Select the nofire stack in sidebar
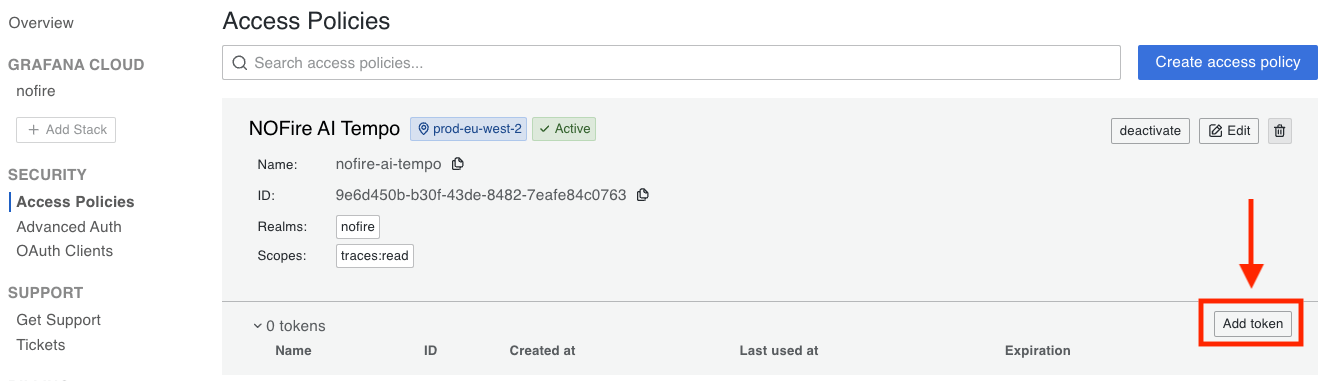 tap(36, 91)
